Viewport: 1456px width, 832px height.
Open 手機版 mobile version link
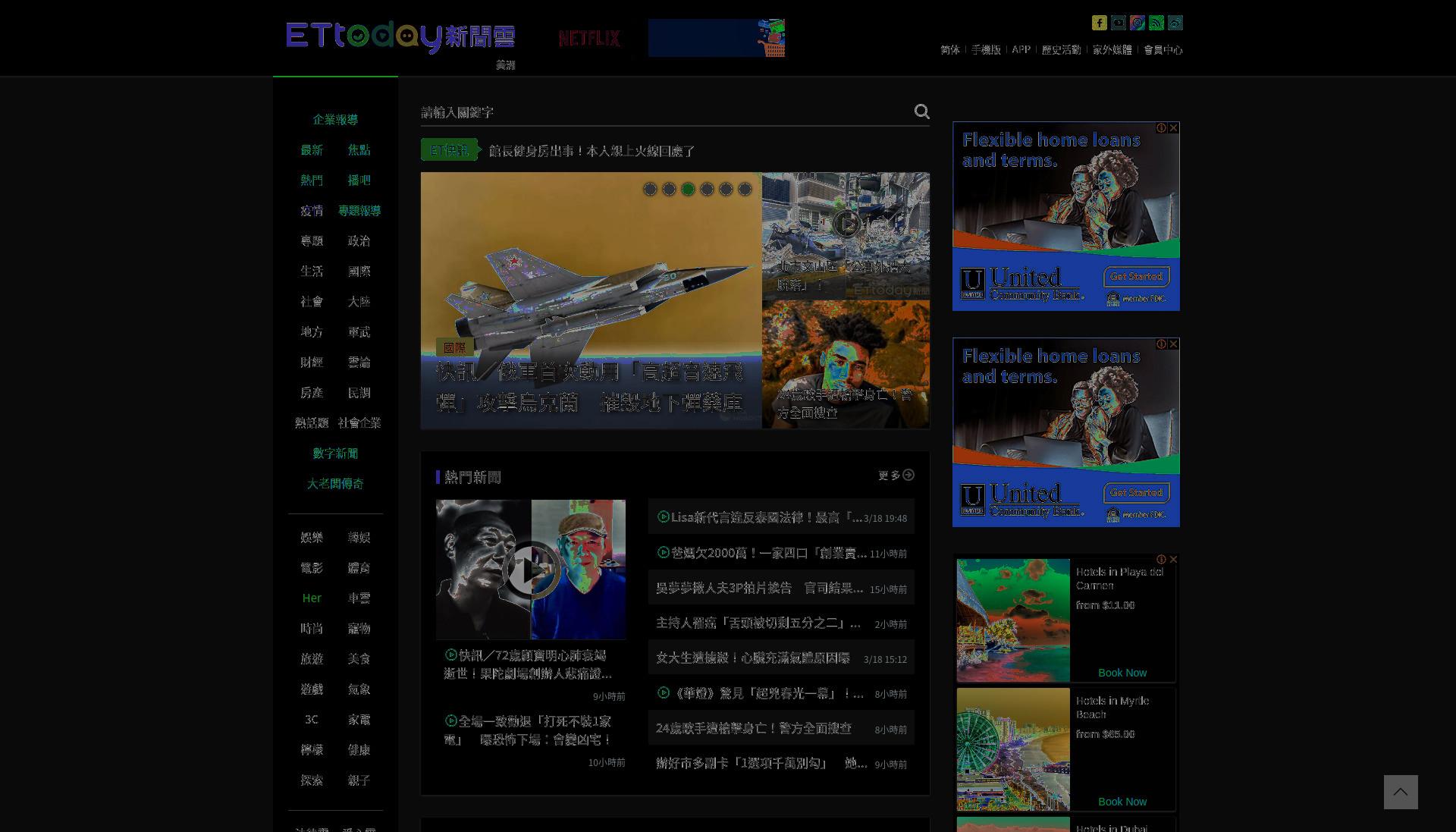pyautogui.click(x=986, y=50)
